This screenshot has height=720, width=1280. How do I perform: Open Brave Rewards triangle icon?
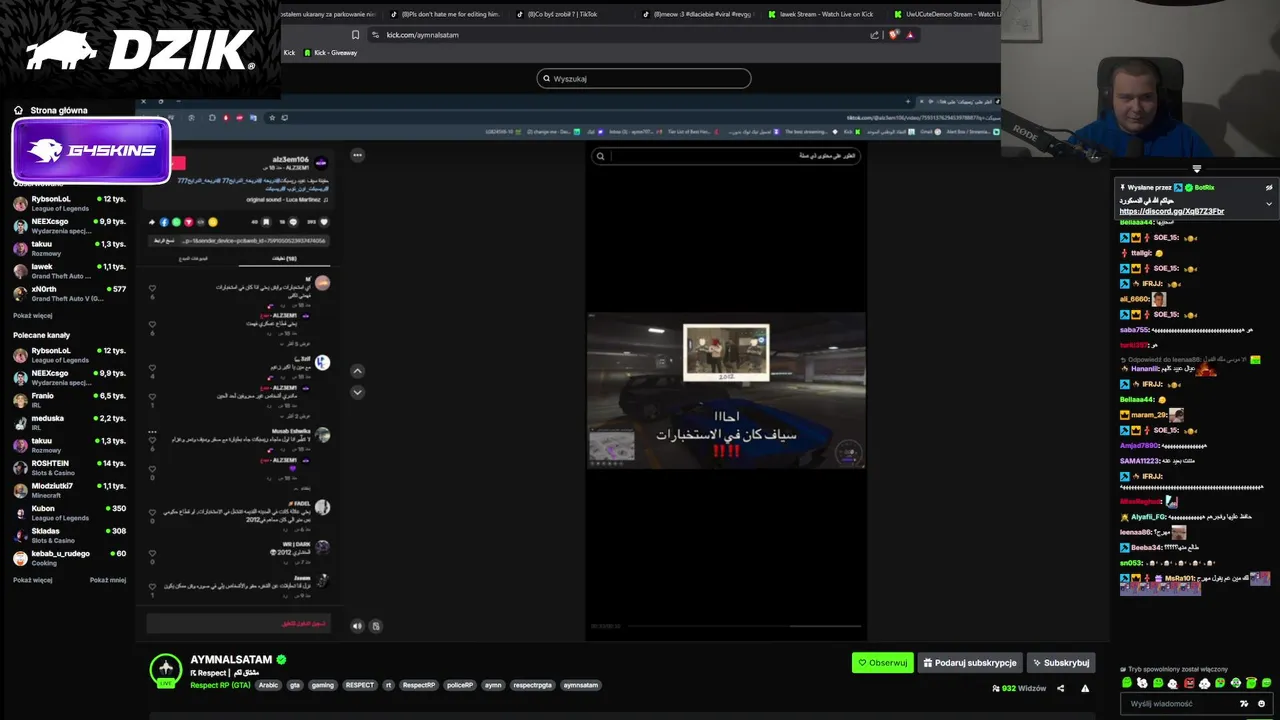(910, 35)
